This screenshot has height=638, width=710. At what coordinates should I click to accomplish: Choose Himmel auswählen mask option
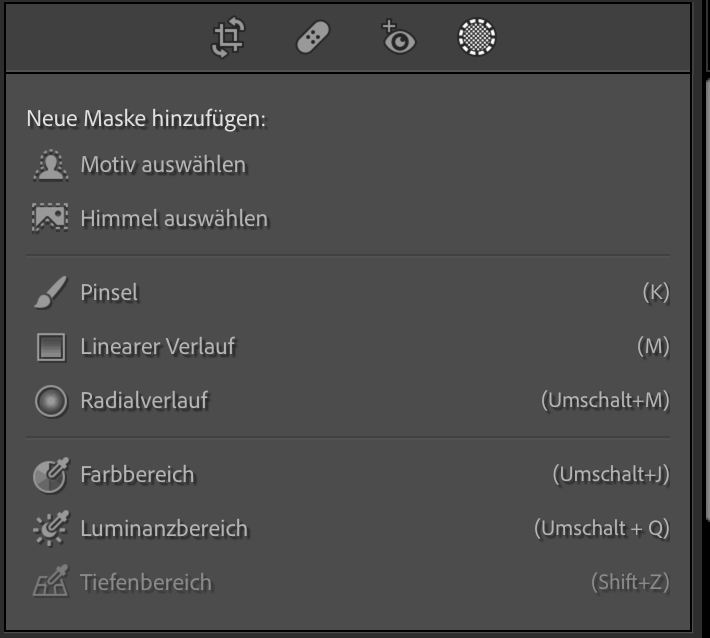(x=348, y=219)
